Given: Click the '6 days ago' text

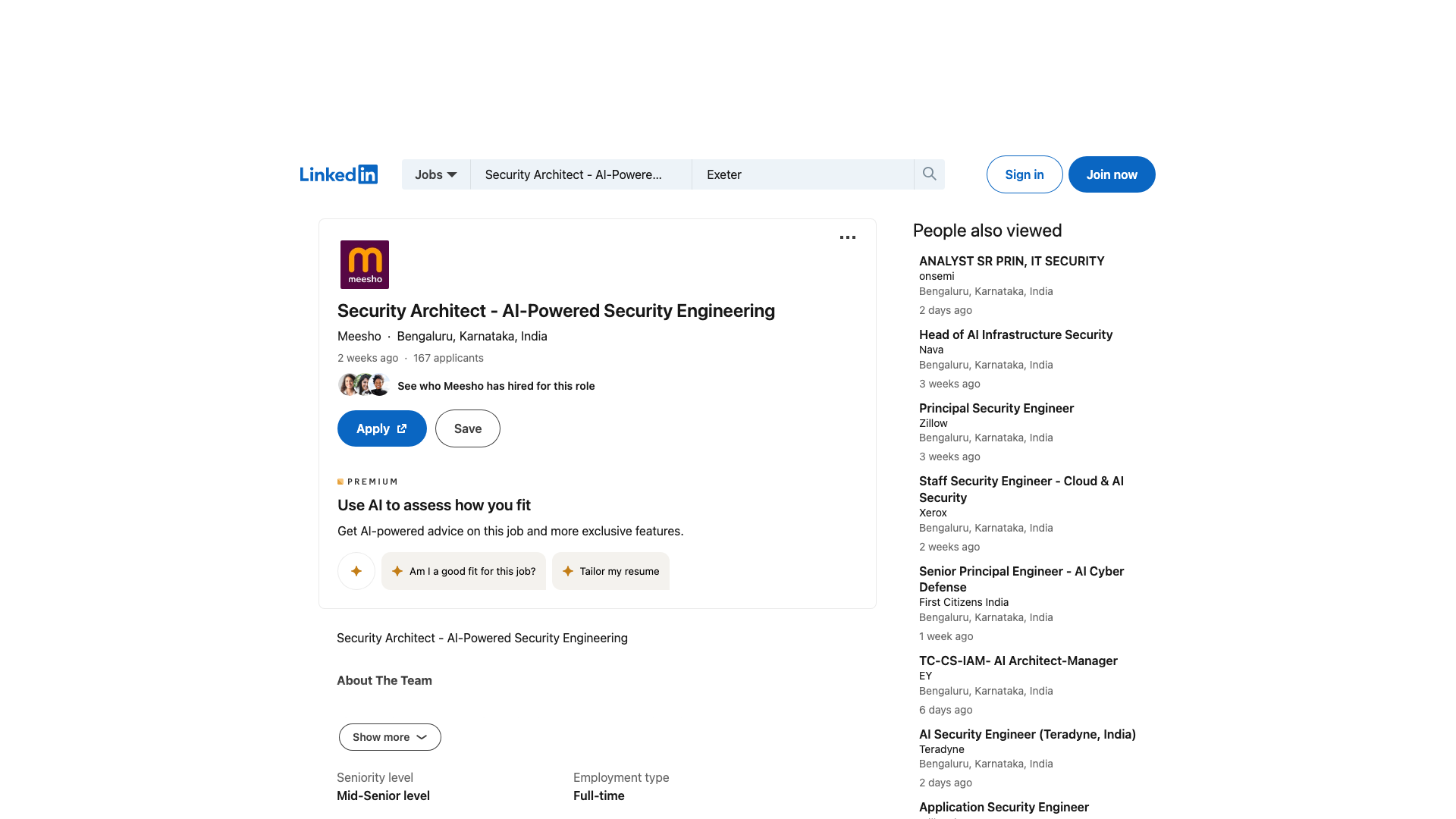Looking at the screenshot, I should tap(946, 710).
